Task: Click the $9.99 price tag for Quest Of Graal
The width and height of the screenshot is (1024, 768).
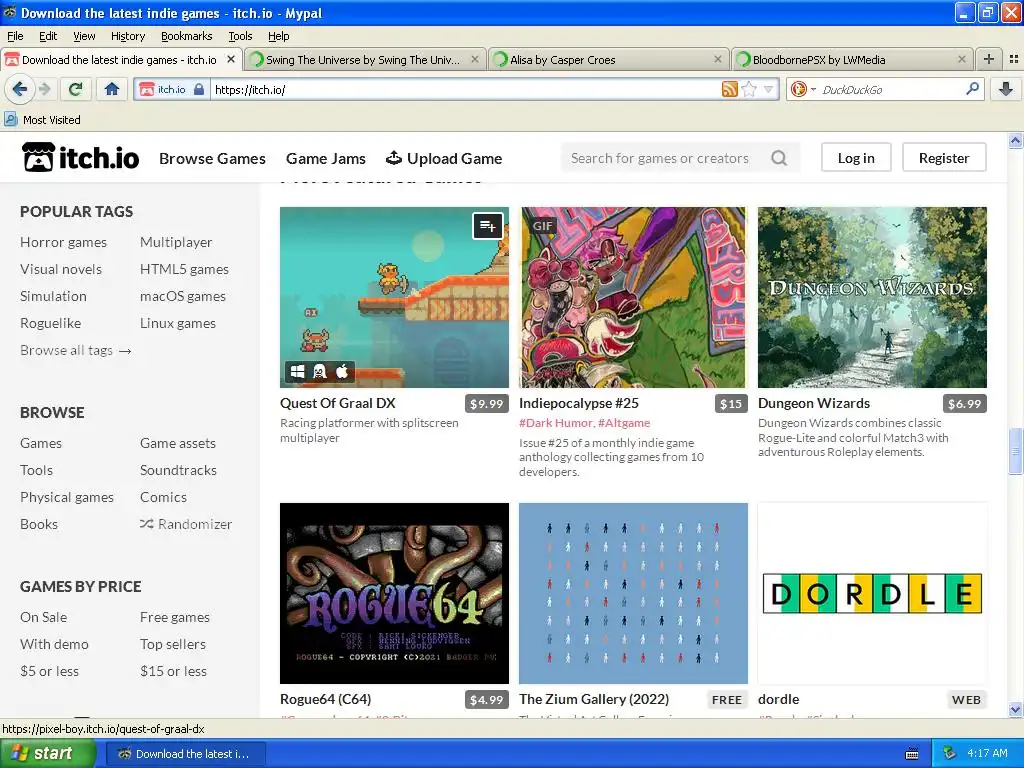Action: (x=487, y=404)
